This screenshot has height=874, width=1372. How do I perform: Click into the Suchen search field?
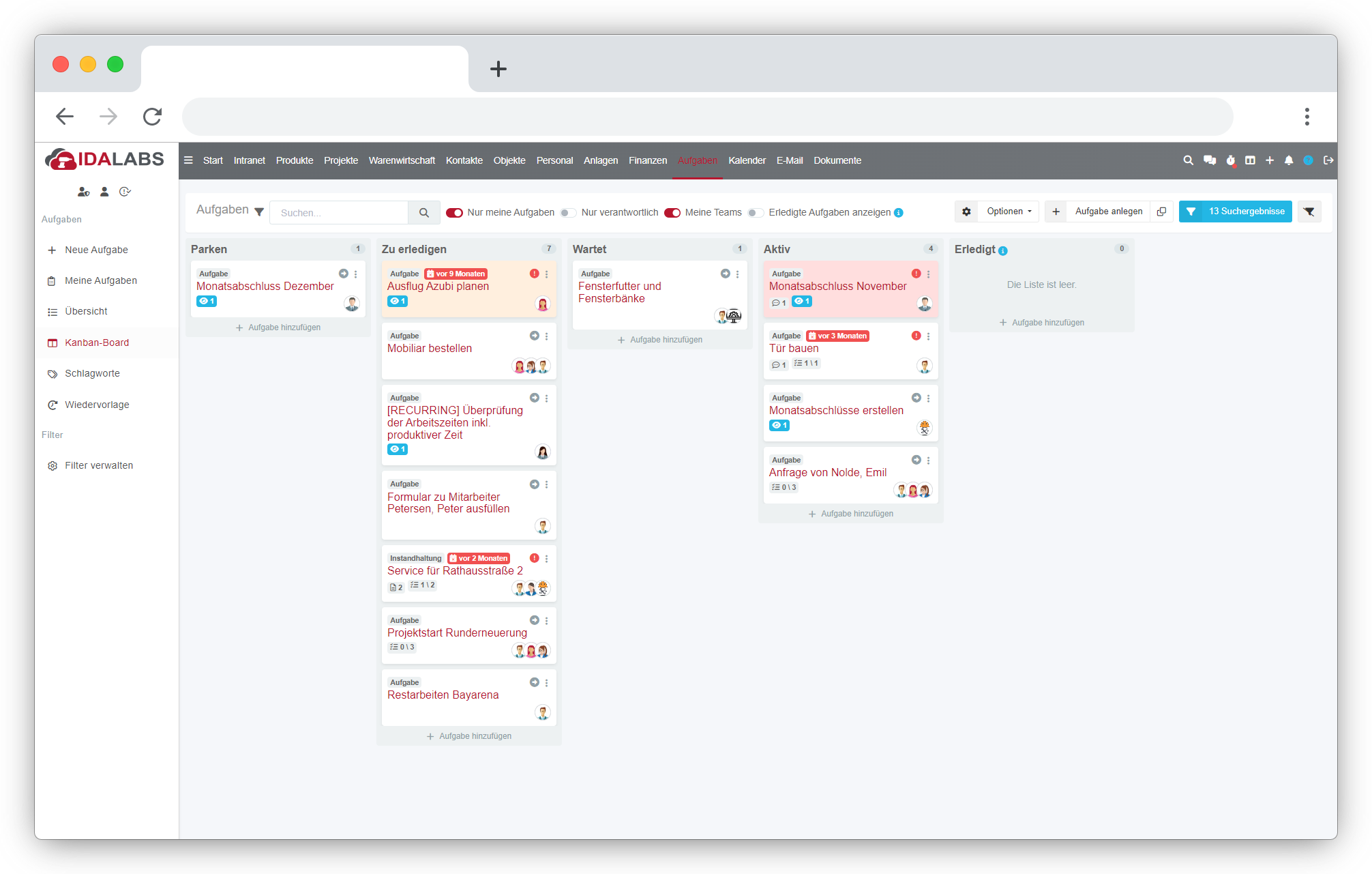339,213
